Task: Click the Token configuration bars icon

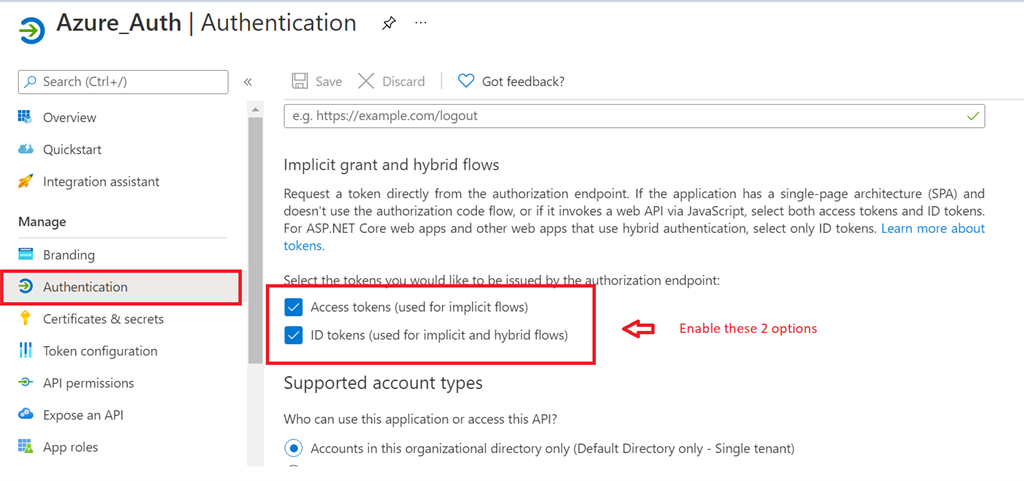Action: pos(26,351)
